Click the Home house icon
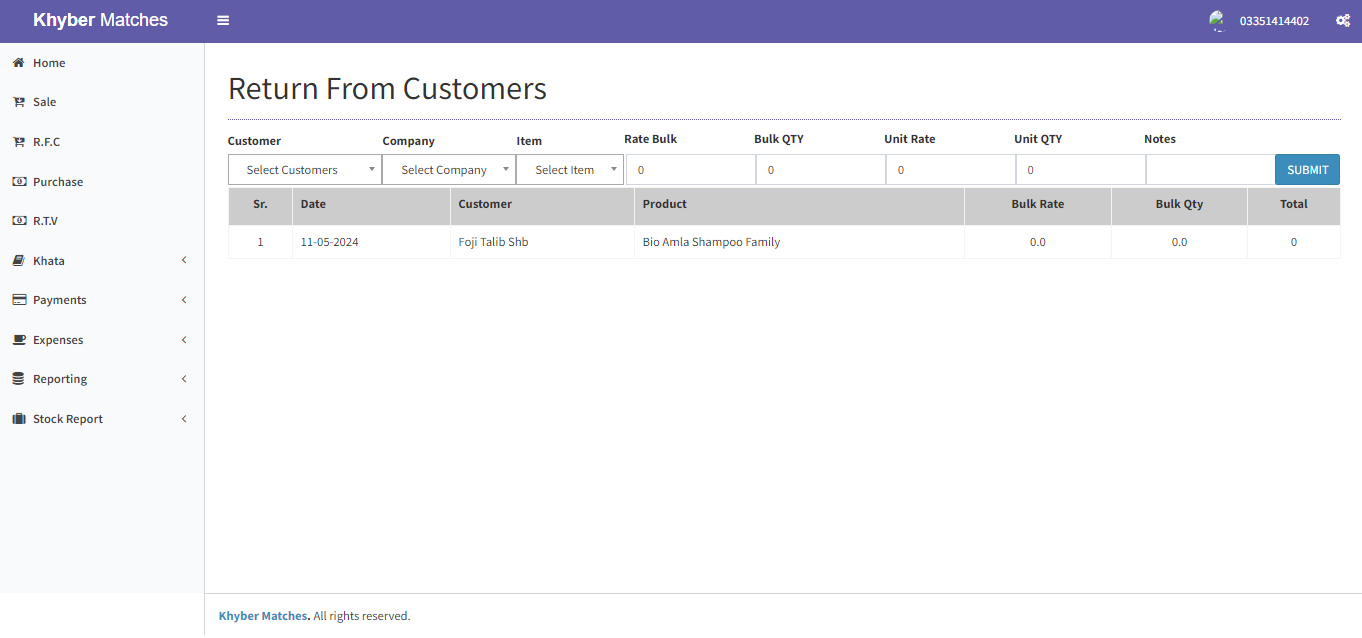The height and width of the screenshot is (638, 1362). click(18, 63)
